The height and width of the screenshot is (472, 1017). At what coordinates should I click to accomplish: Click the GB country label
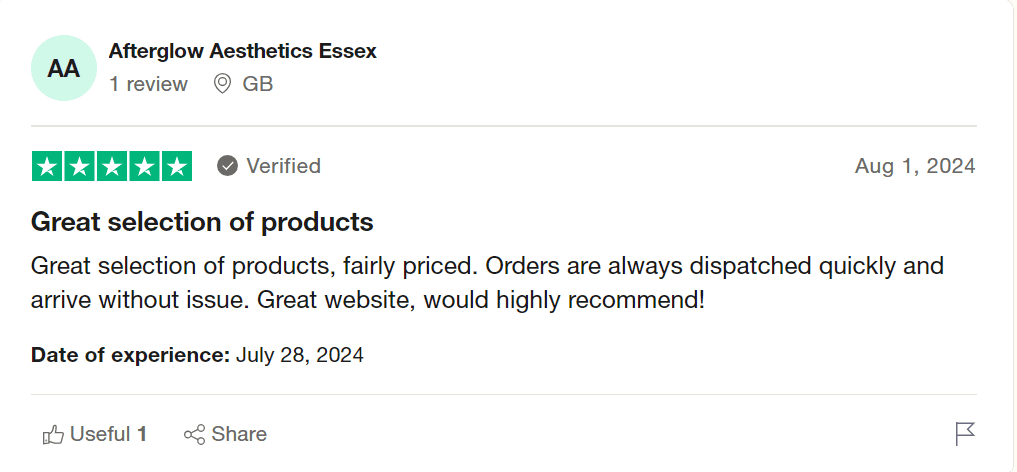[258, 84]
